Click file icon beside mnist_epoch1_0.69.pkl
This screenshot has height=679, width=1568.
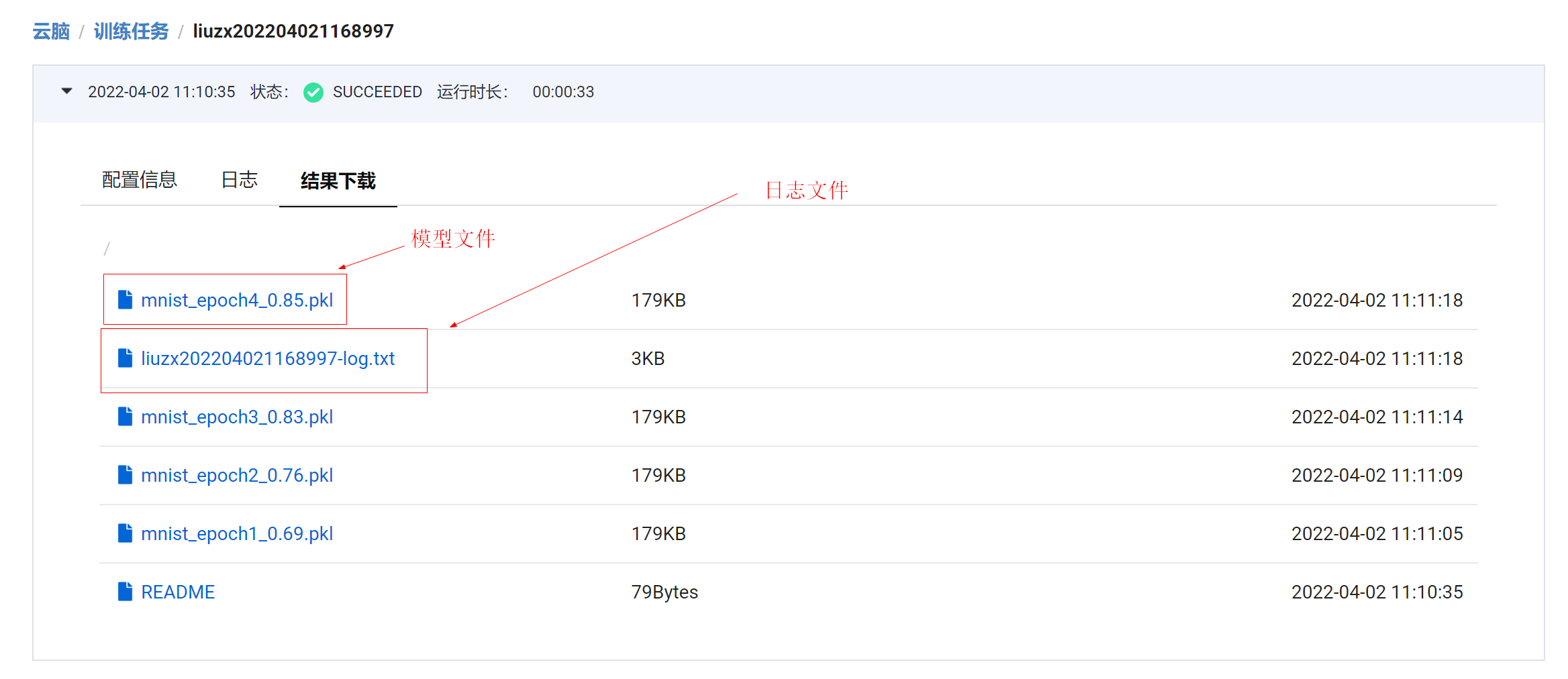pyautogui.click(x=125, y=533)
